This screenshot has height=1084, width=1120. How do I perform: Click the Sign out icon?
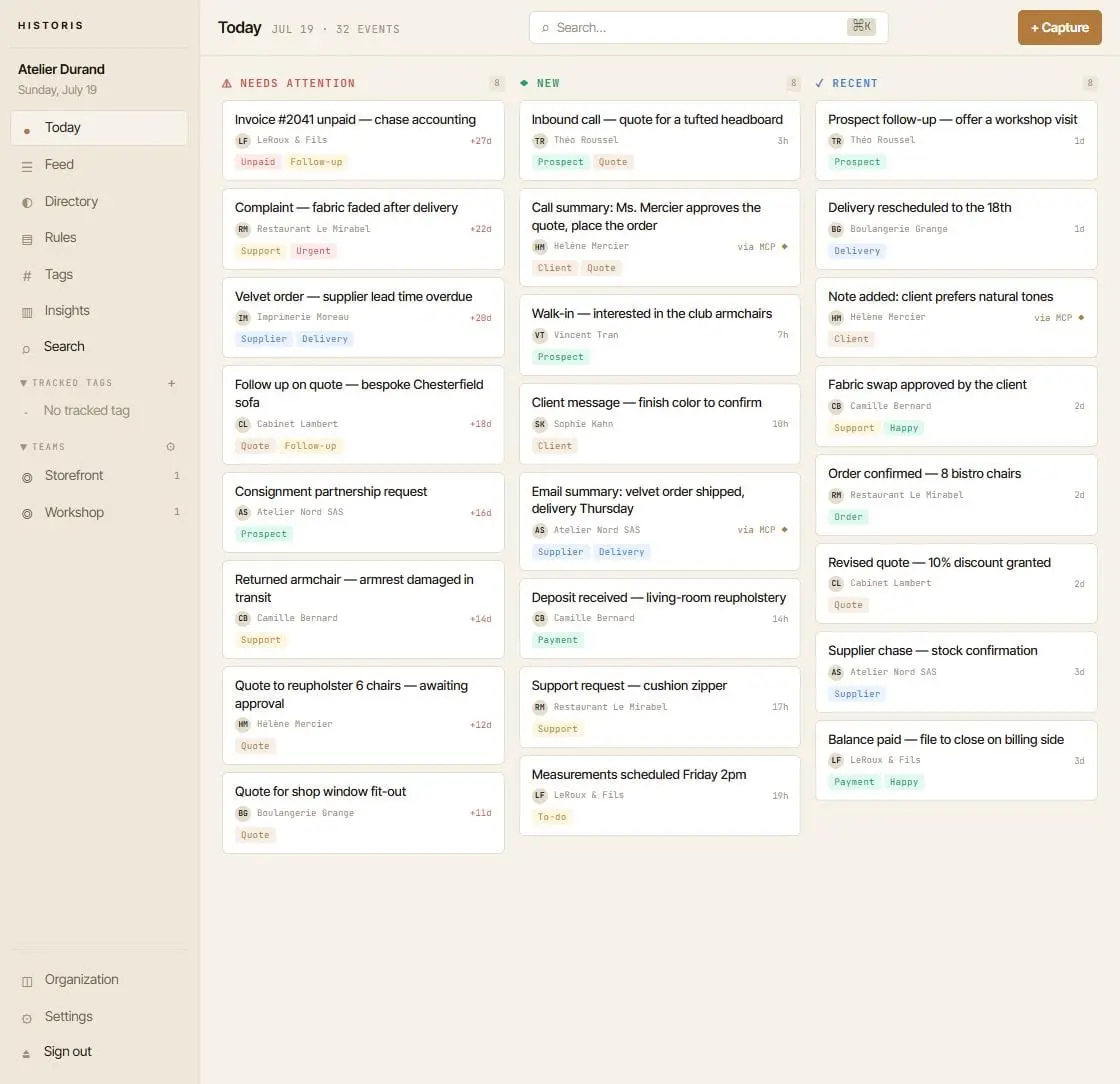pyautogui.click(x=26, y=1053)
